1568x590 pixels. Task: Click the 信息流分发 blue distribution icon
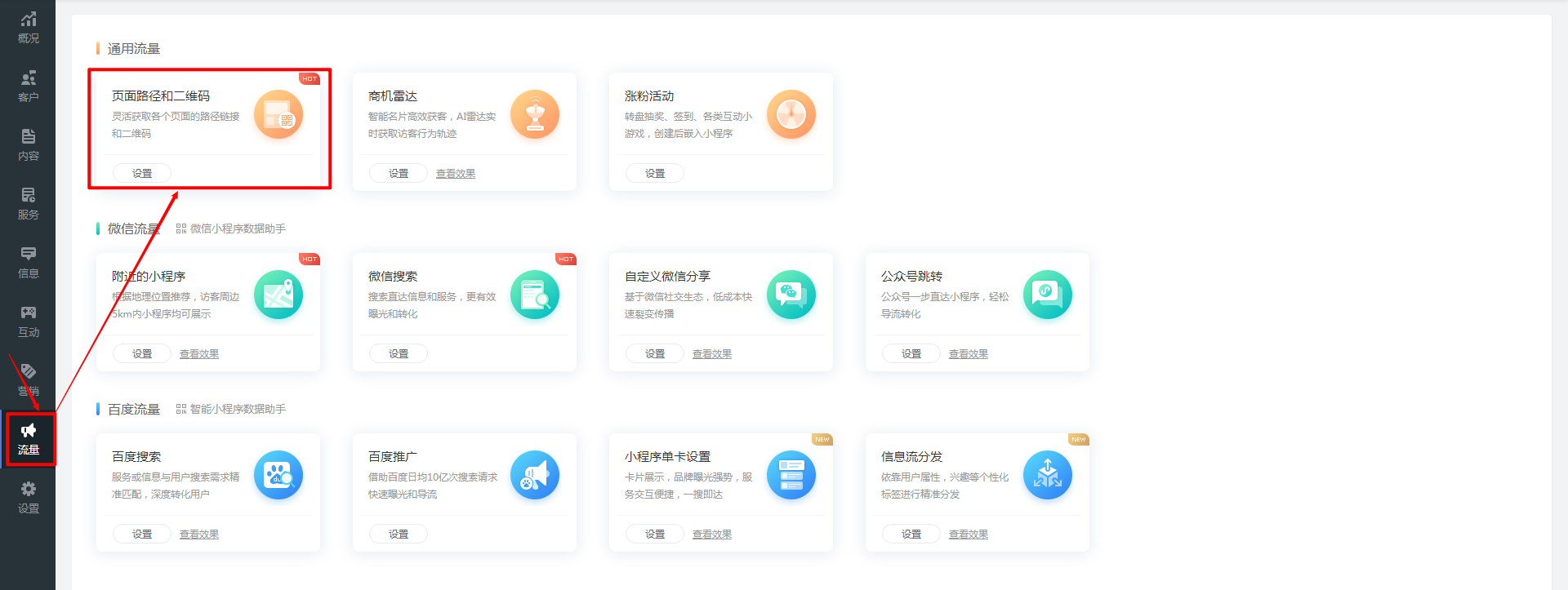1047,475
